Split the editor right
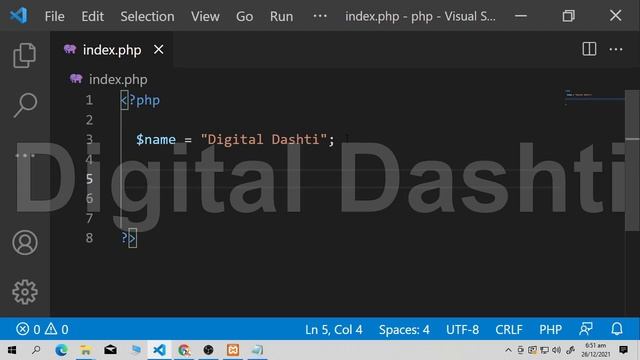The image size is (640, 360). click(x=589, y=49)
